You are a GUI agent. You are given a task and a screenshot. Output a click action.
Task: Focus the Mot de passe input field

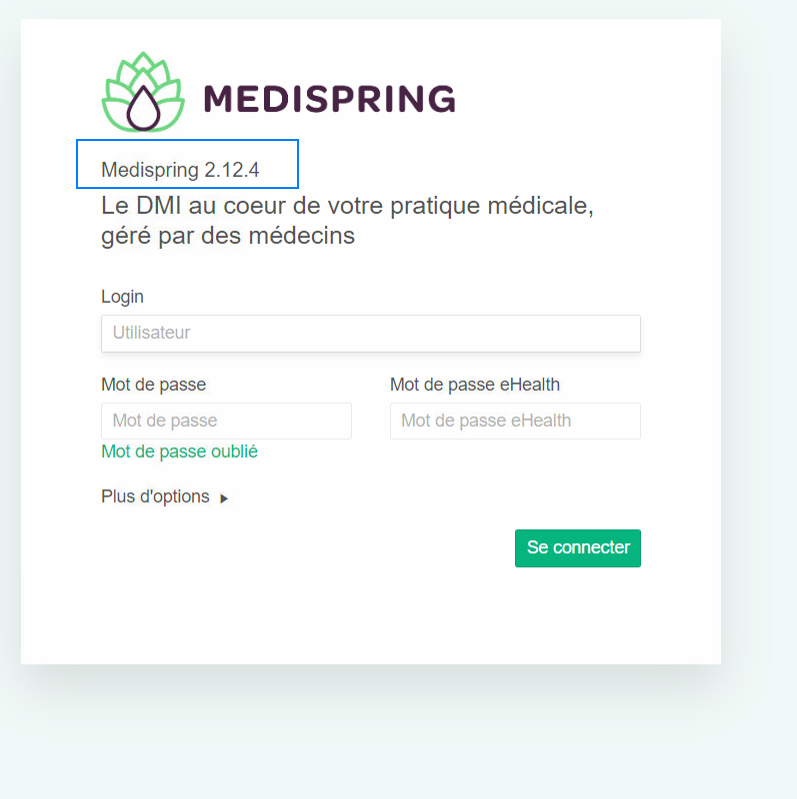coord(226,421)
